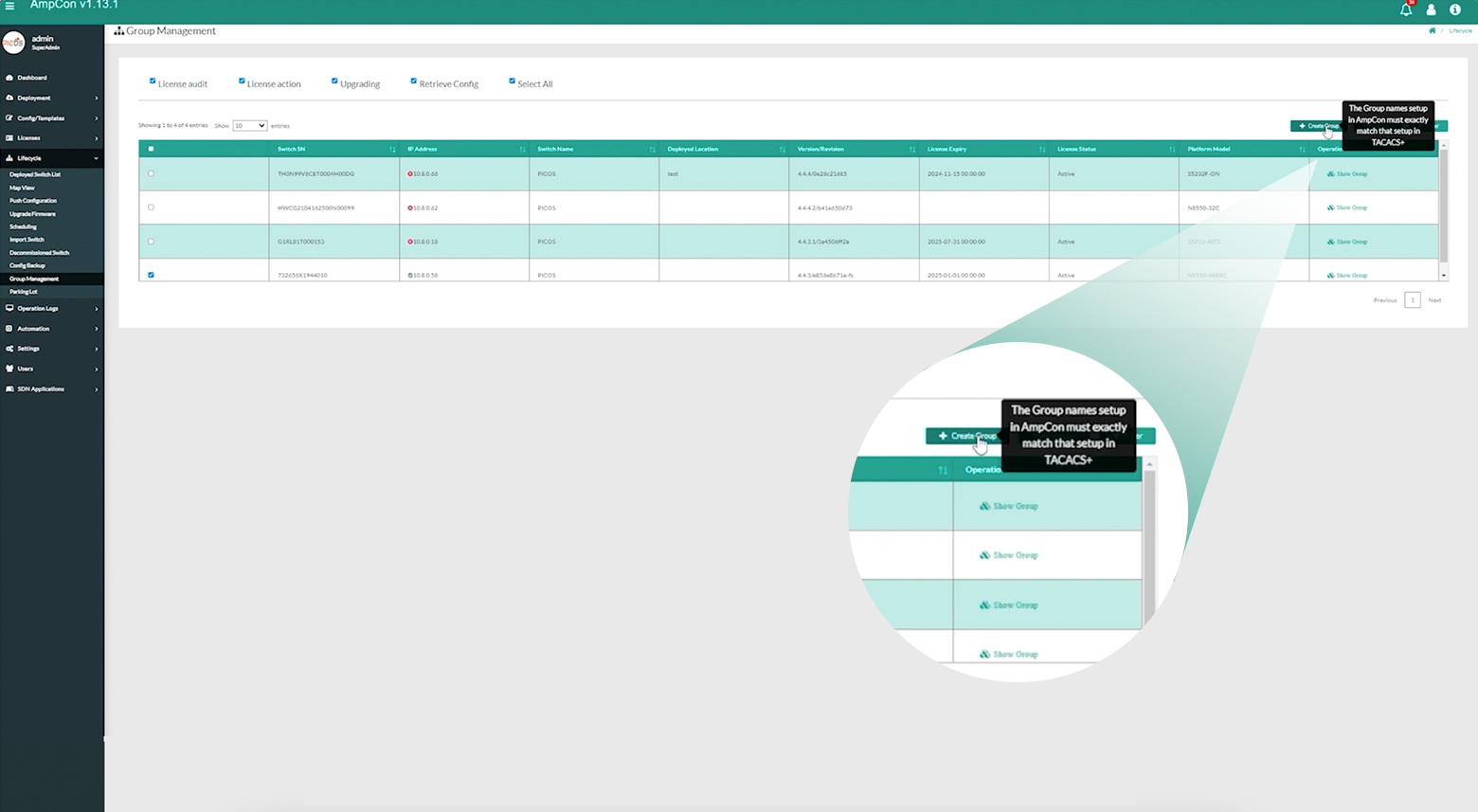Check the row checkbox for switch G1RL81T000153

coord(151,241)
